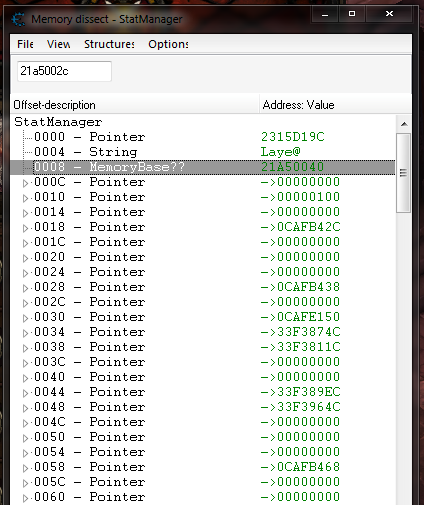Select the 0000 Pointer entry
The image size is (424, 505).
point(90,137)
